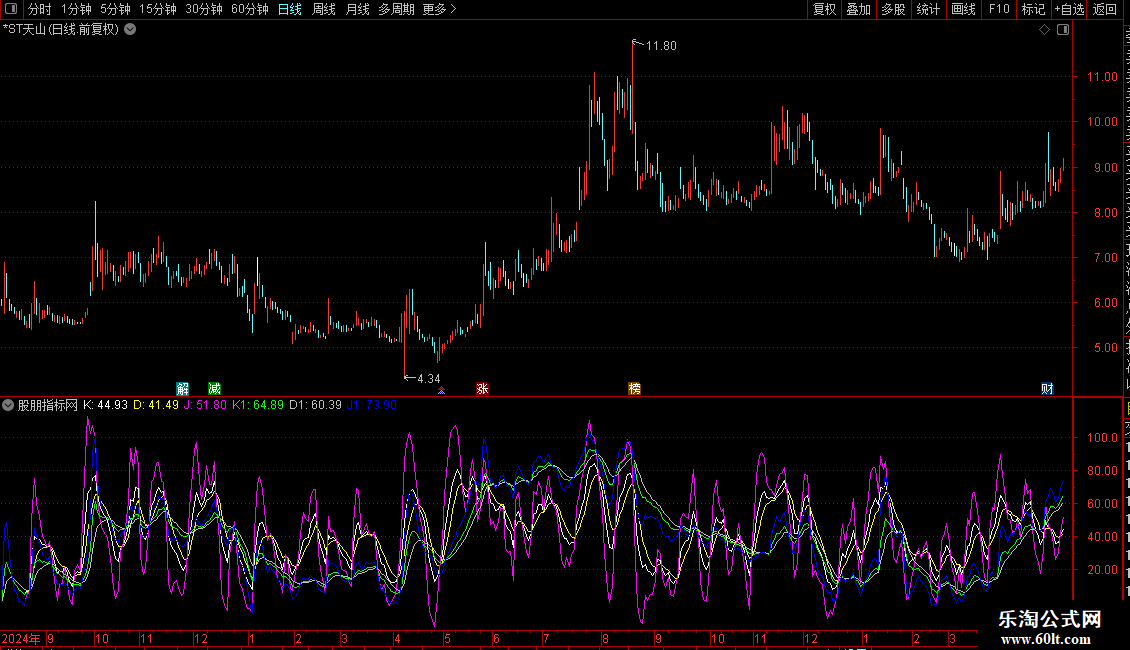Click the 2024年 label on time axis

[22, 638]
